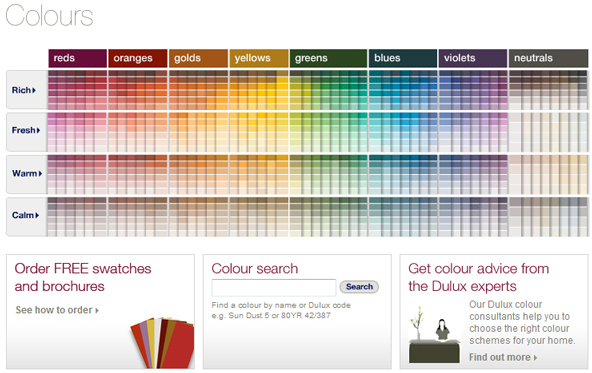Image resolution: width=592 pixels, height=373 pixels.
Task: Open the violets colour tab
Action: point(473,58)
